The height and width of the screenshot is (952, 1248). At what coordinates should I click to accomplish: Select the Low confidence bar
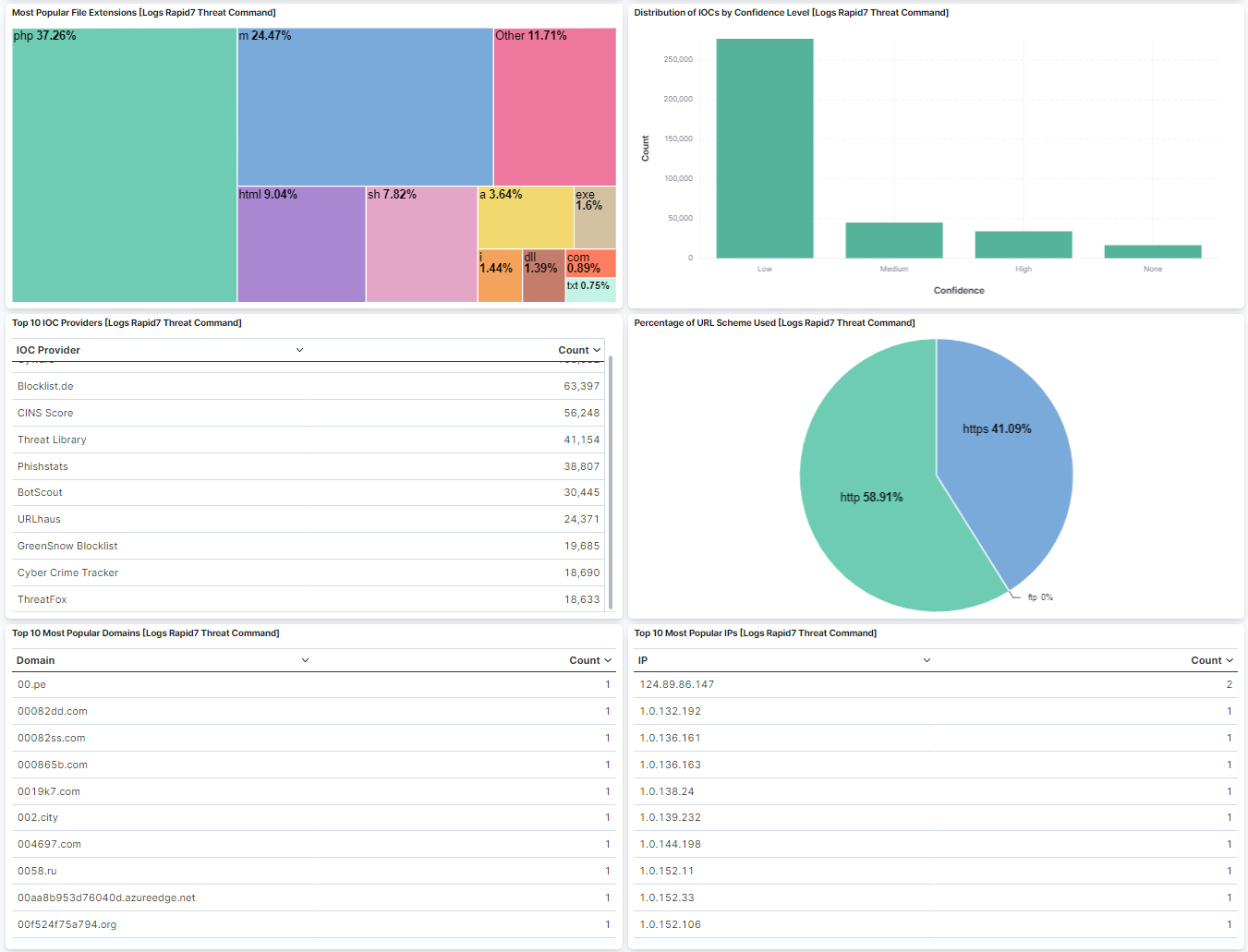click(x=765, y=148)
